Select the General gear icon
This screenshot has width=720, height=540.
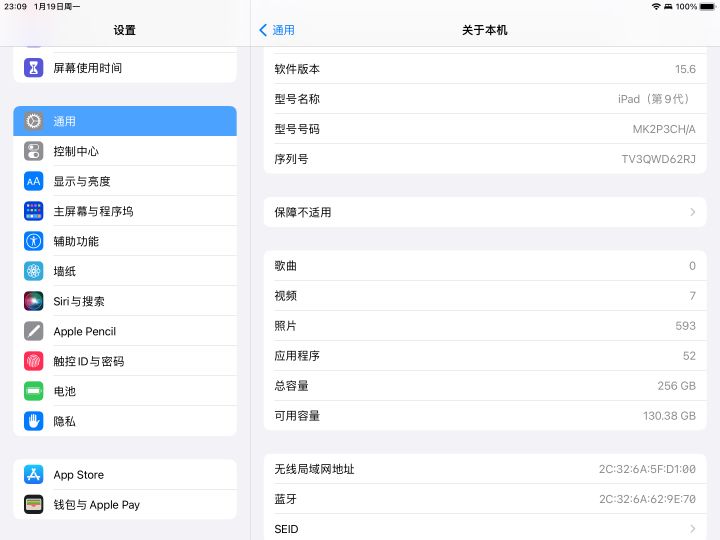click(x=34, y=121)
